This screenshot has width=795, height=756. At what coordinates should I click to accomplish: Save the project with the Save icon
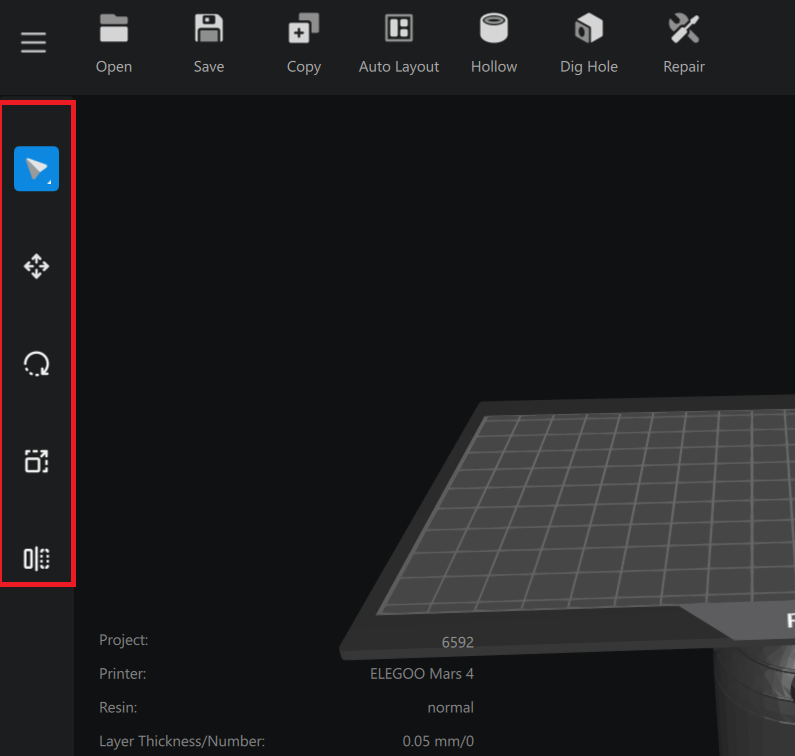coord(208,29)
